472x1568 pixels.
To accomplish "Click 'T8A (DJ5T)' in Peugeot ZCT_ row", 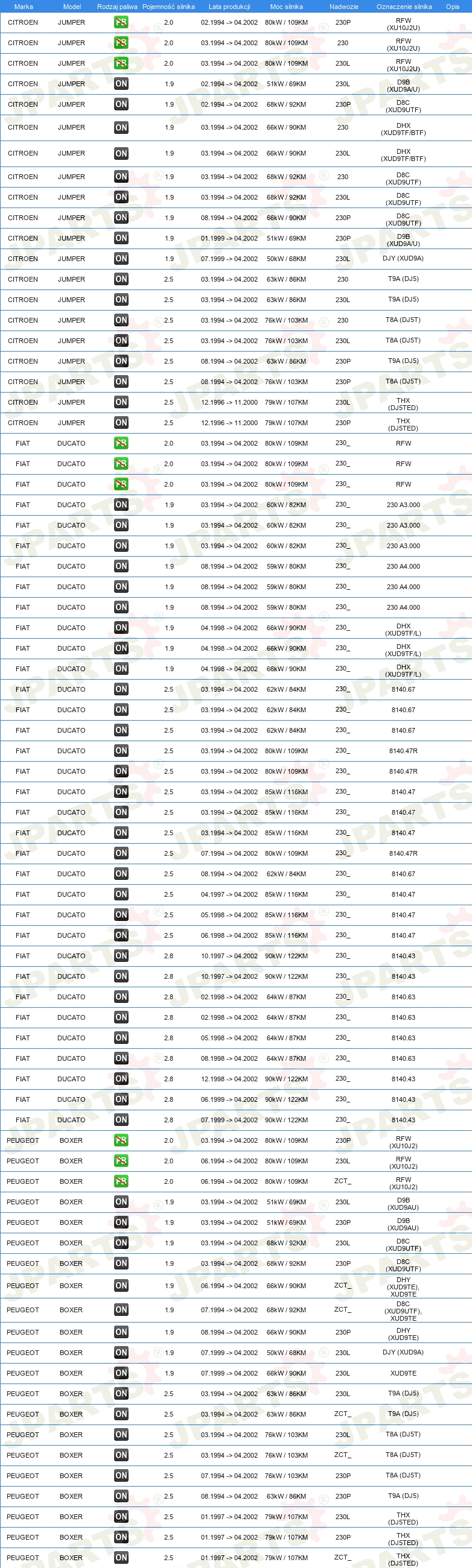I will click(403, 1455).
